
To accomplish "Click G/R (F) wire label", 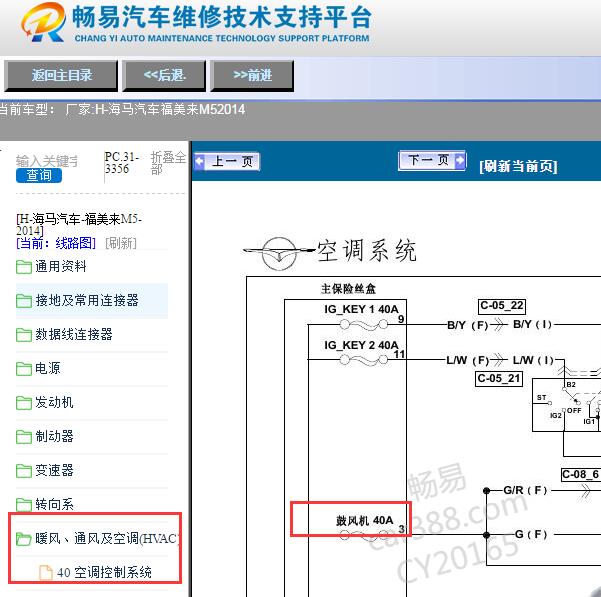I will [x=525, y=490].
